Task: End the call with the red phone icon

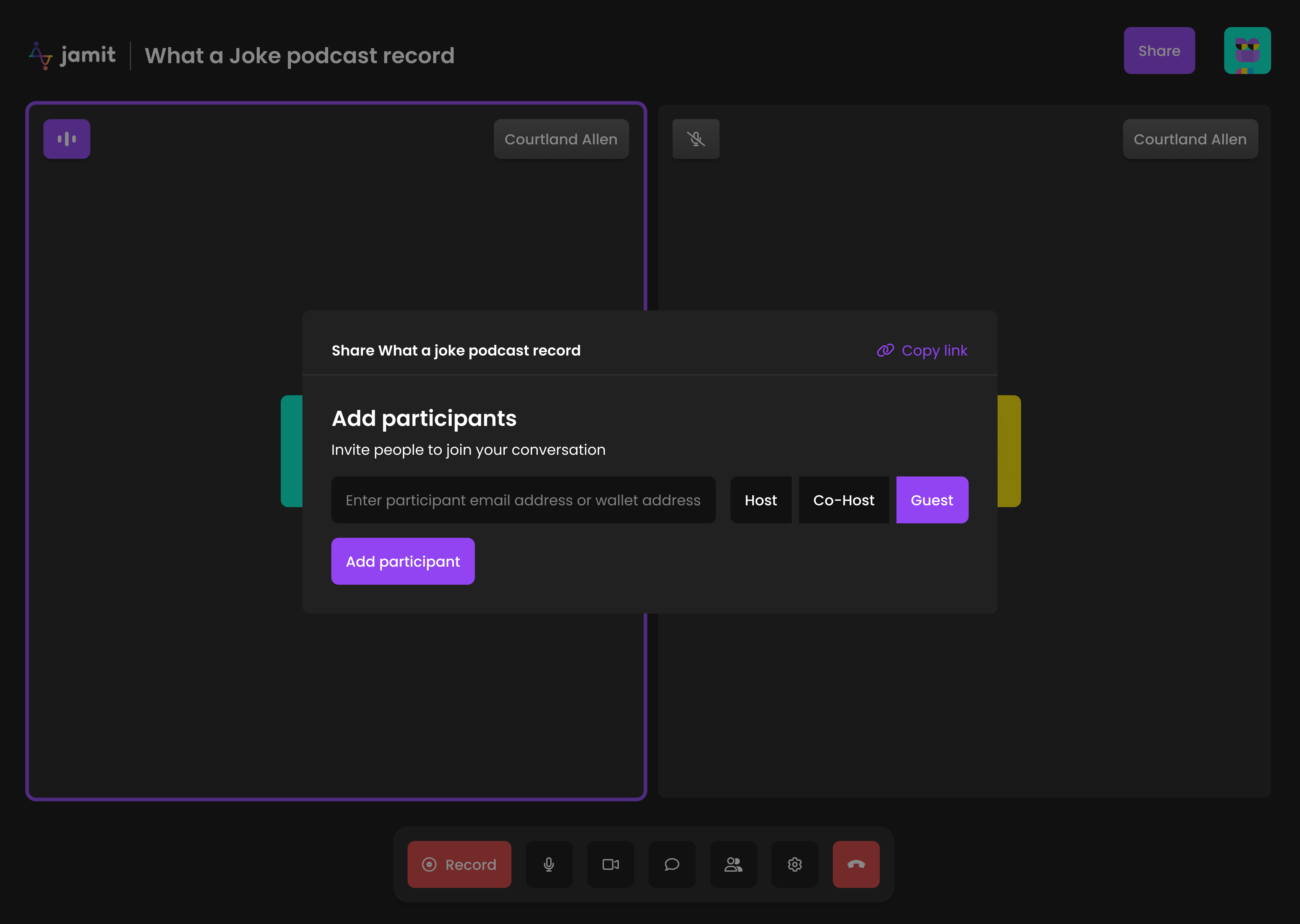Action: point(856,864)
